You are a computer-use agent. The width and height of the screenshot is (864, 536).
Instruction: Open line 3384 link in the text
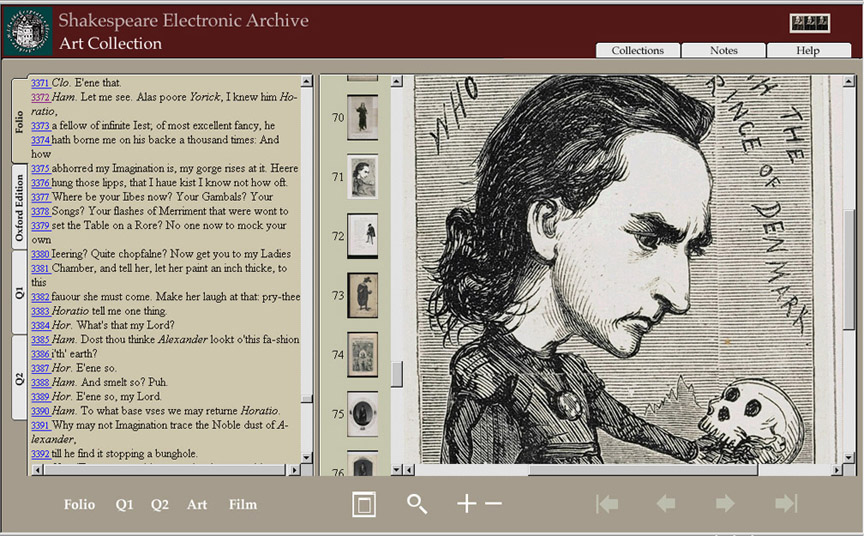click(x=40, y=325)
